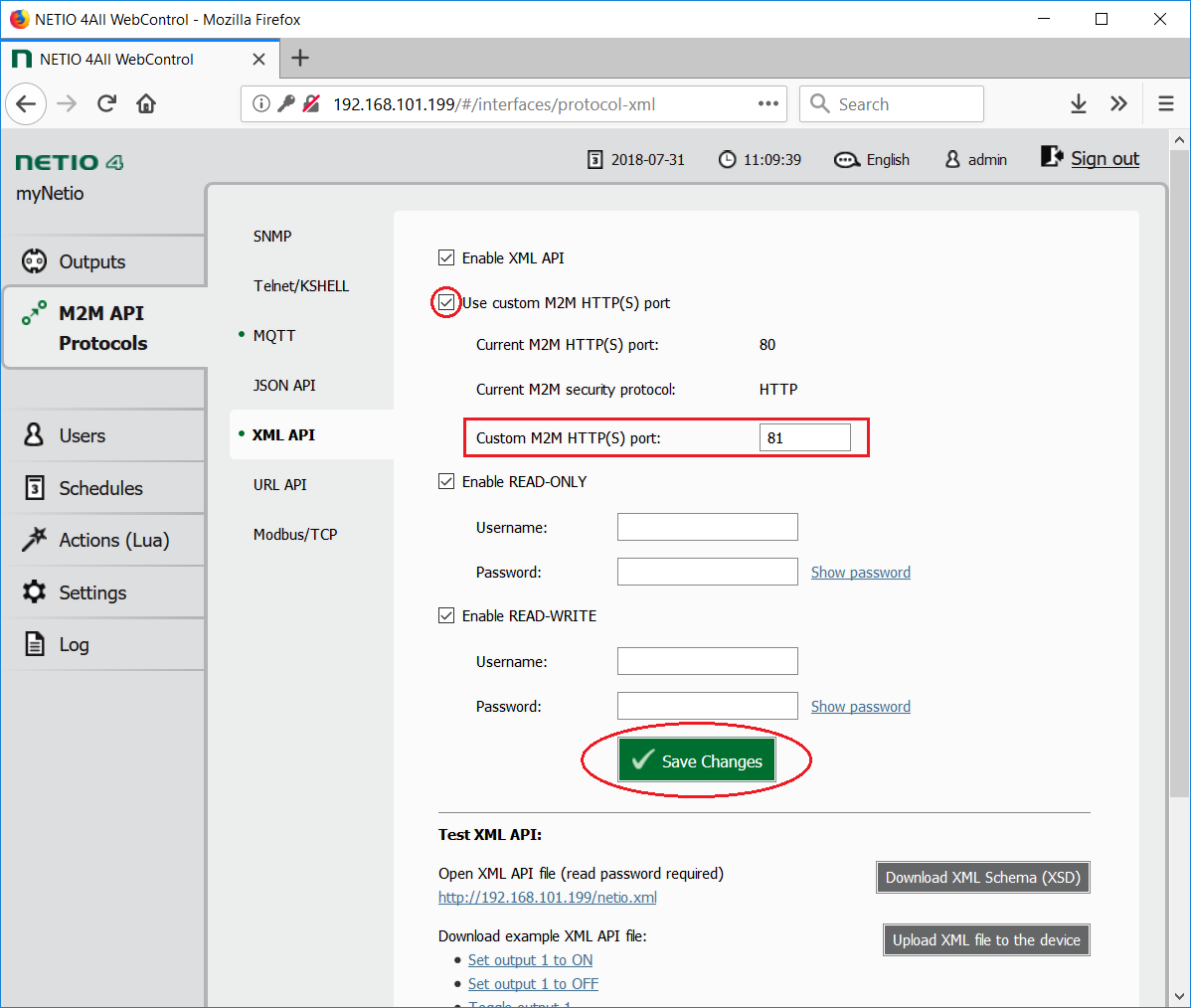
Task: Minimize the Firefox window
Action: pyautogui.click(x=1044, y=19)
